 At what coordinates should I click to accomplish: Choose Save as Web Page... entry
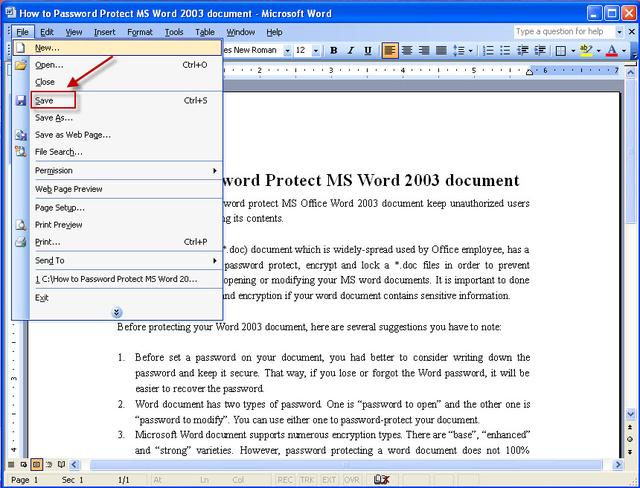[x=118, y=135]
